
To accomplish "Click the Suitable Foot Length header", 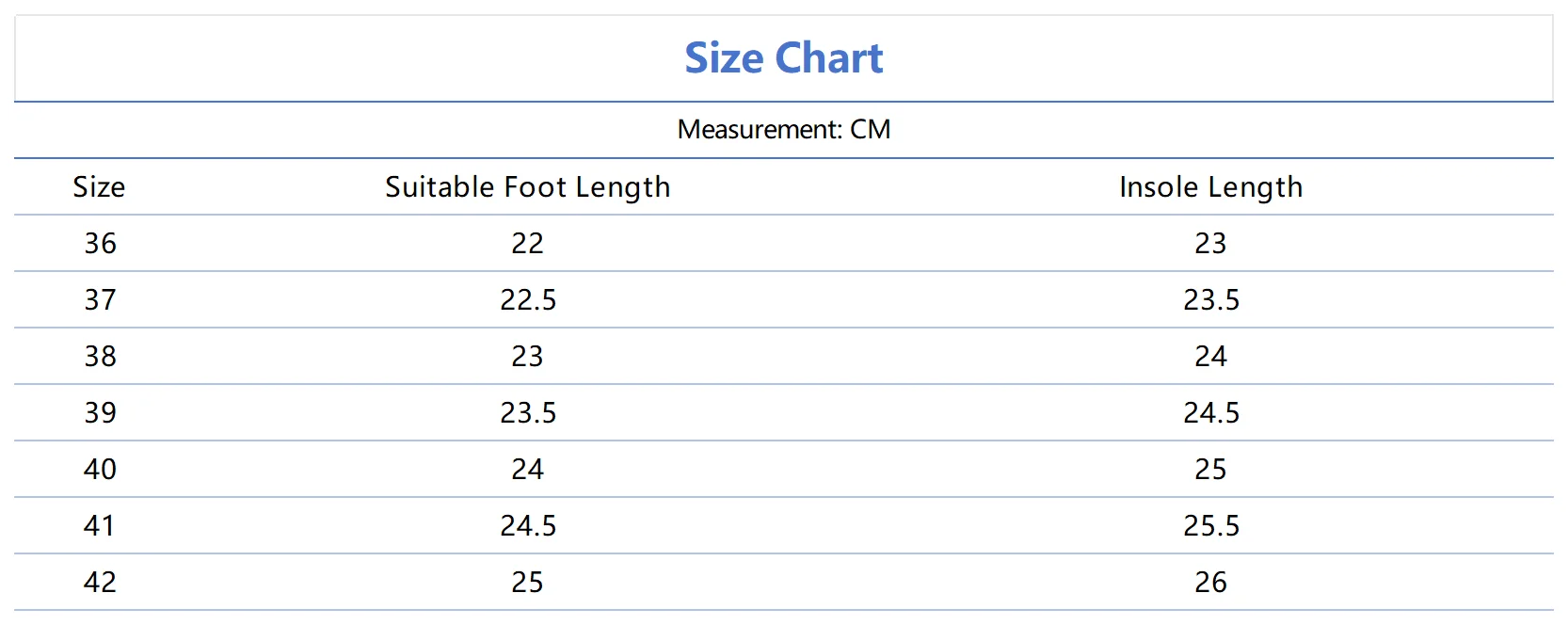I will tap(528, 187).
